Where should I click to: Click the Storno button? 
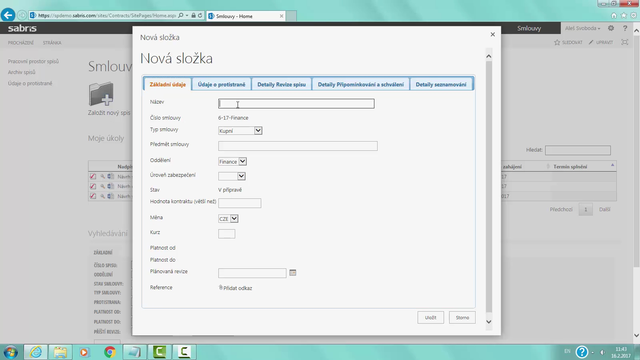pos(462,317)
